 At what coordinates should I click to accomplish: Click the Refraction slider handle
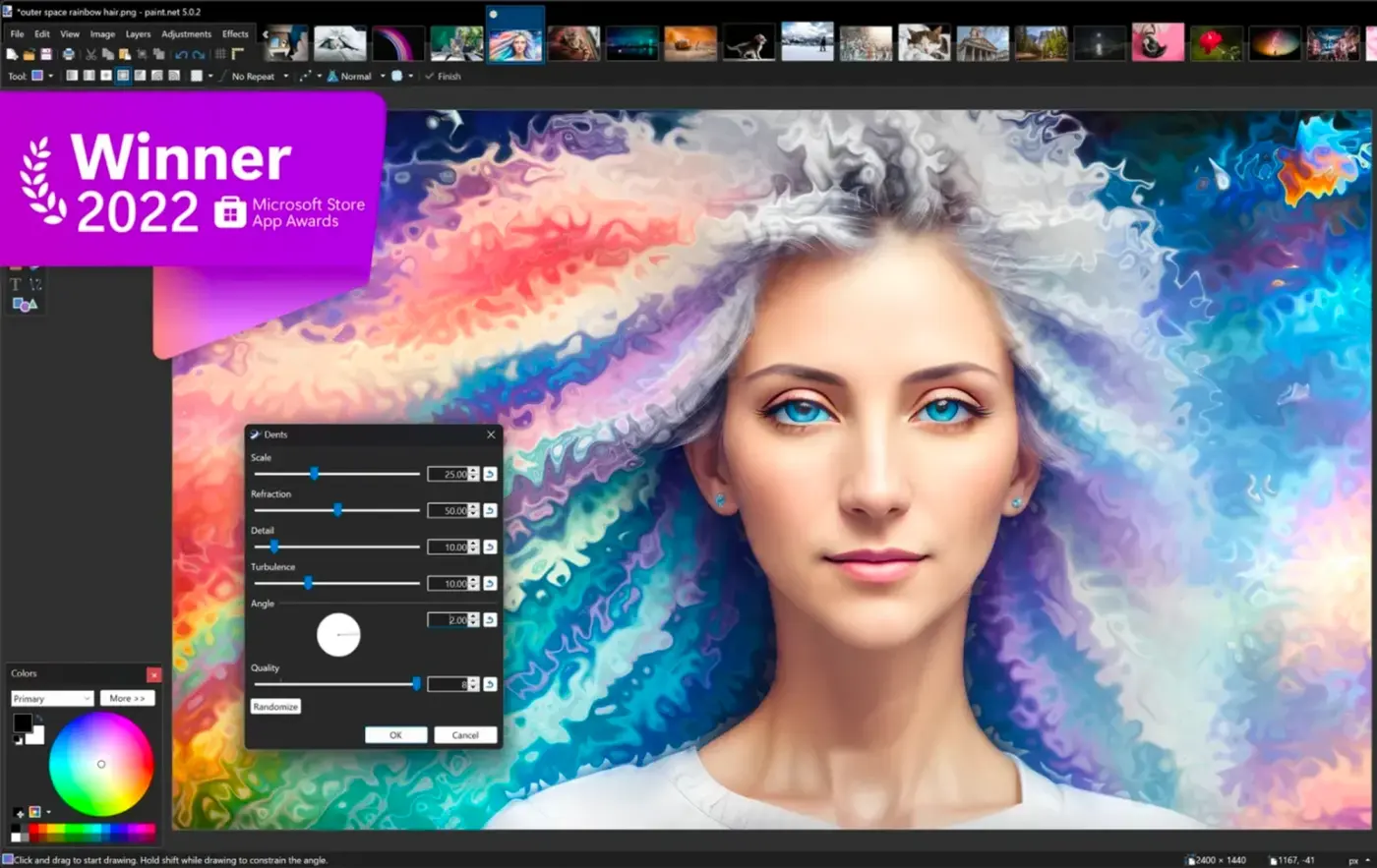337,510
